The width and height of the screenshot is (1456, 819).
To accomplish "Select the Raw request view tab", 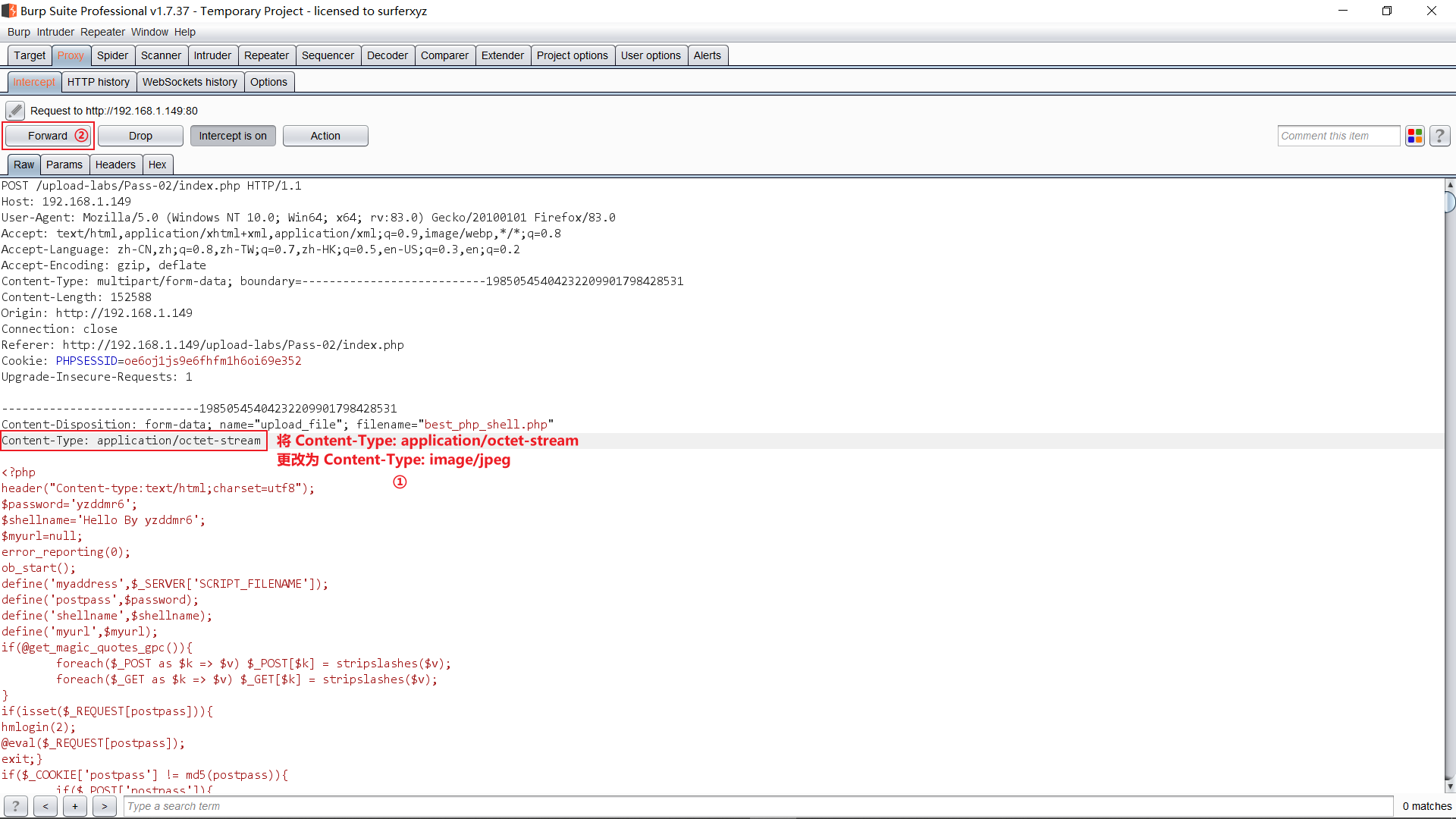I will pyautogui.click(x=24, y=165).
